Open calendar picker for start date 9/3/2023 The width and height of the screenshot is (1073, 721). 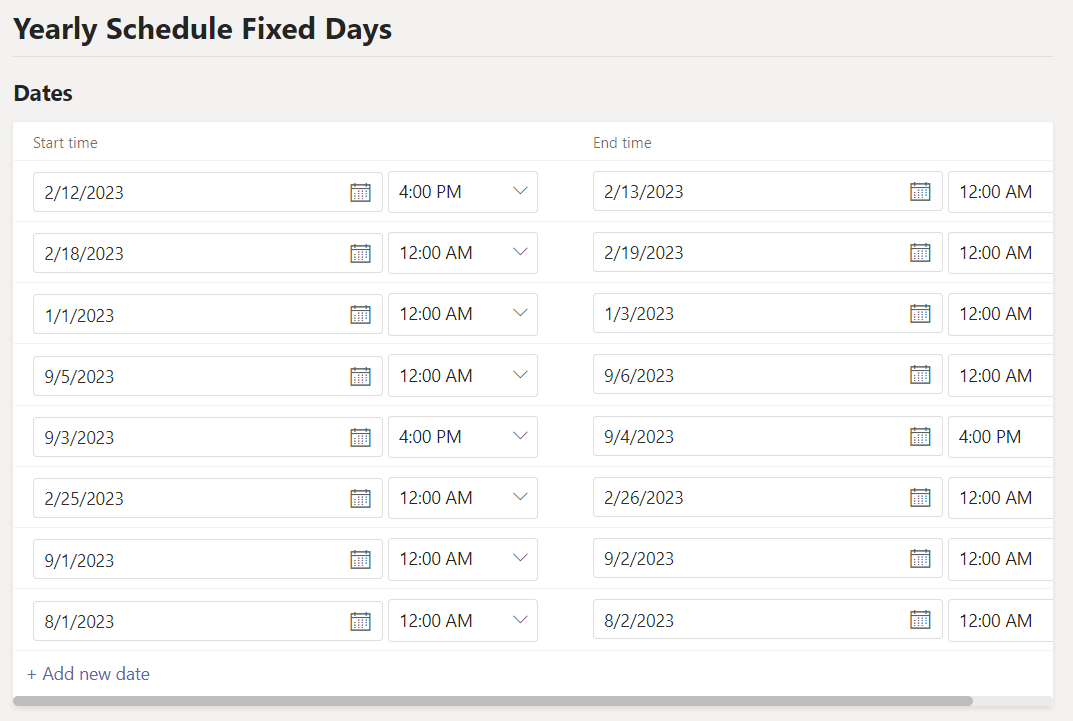click(361, 437)
